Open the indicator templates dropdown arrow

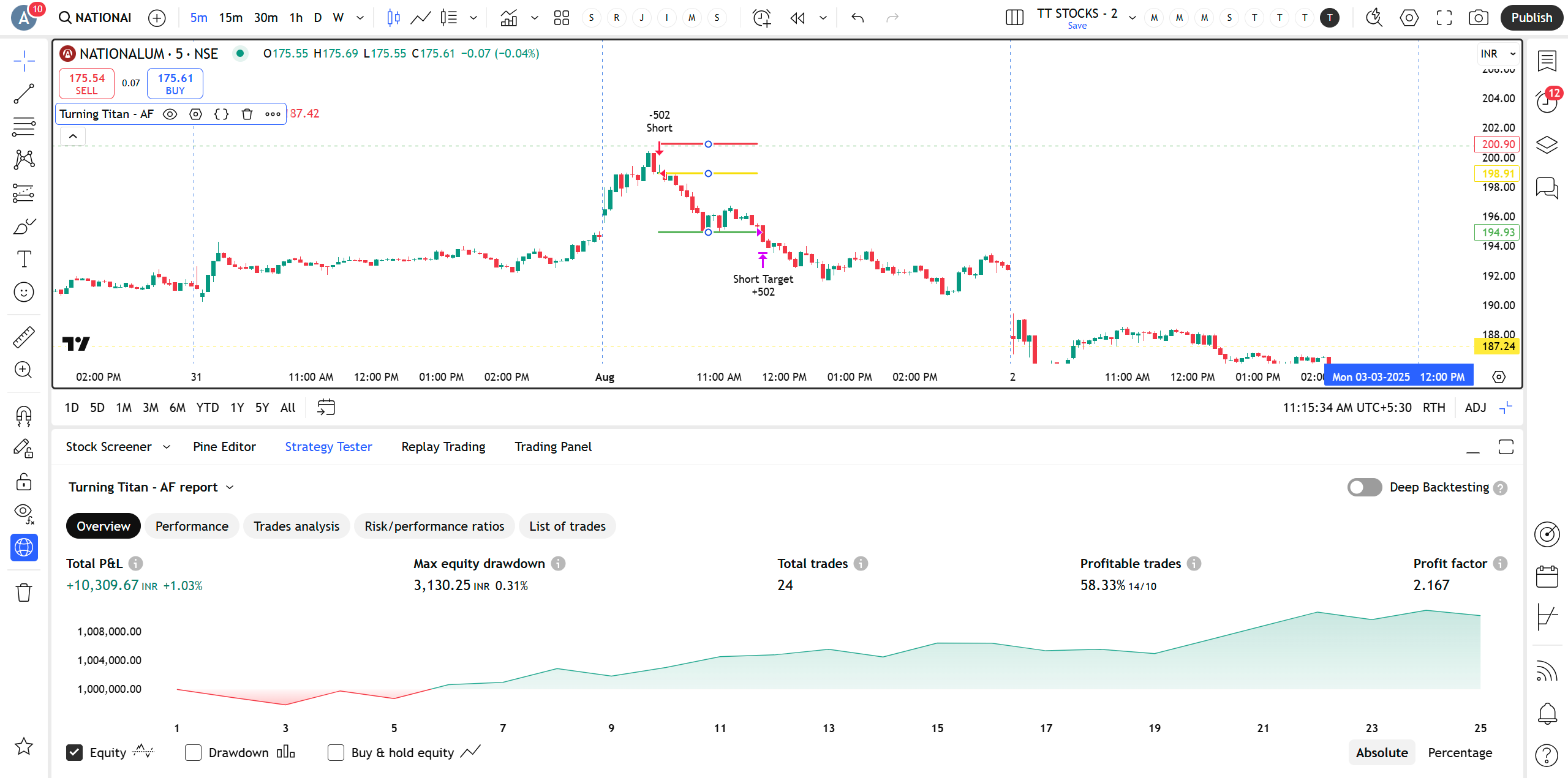(x=534, y=18)
